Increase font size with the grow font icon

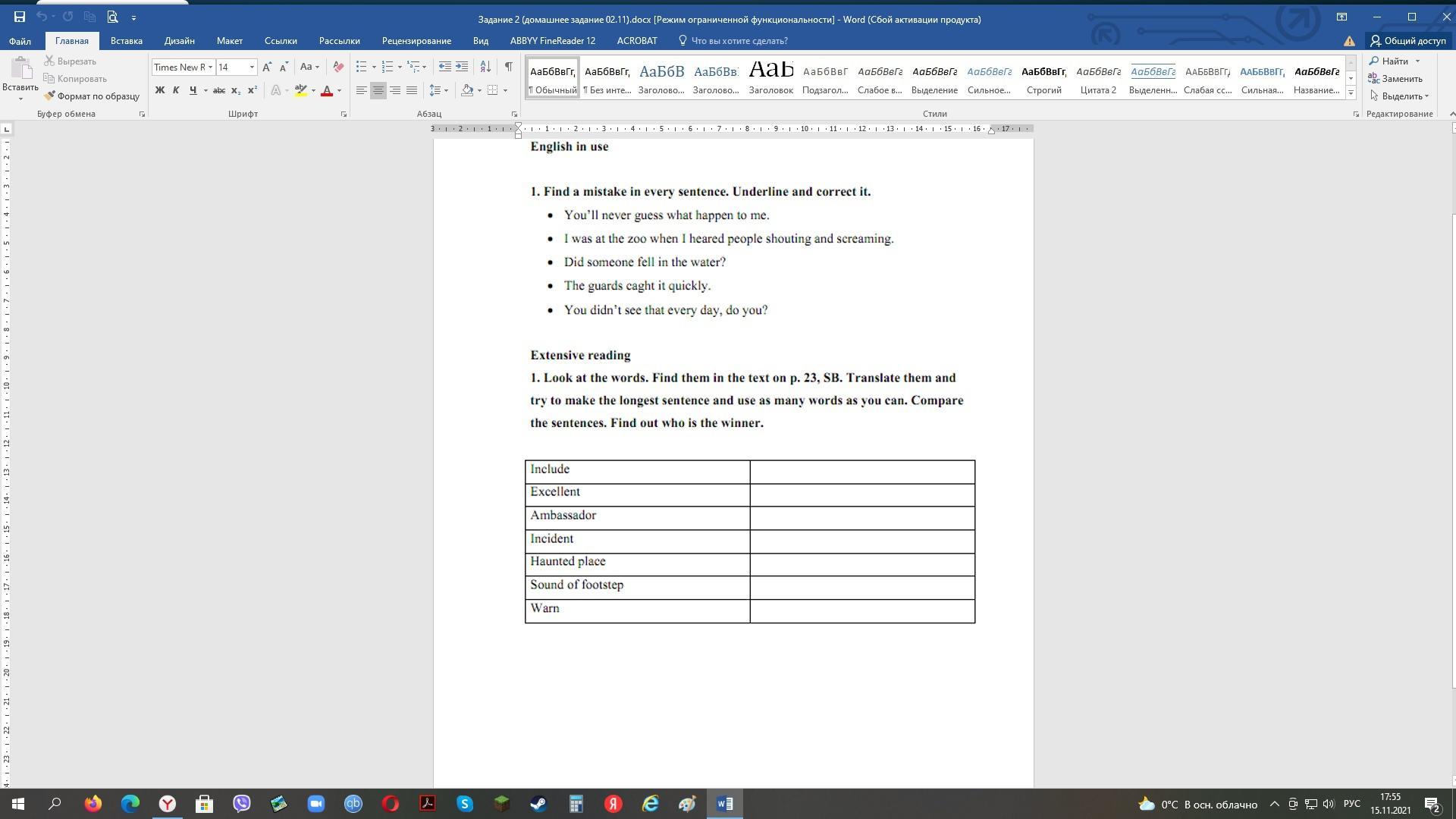(x=267, y=67)
